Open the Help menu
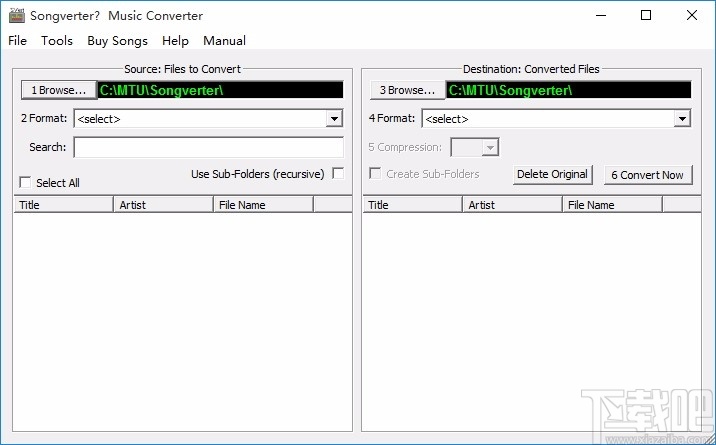Image resolution: width=716 pixels, height=445 pixels. point(175,41)
